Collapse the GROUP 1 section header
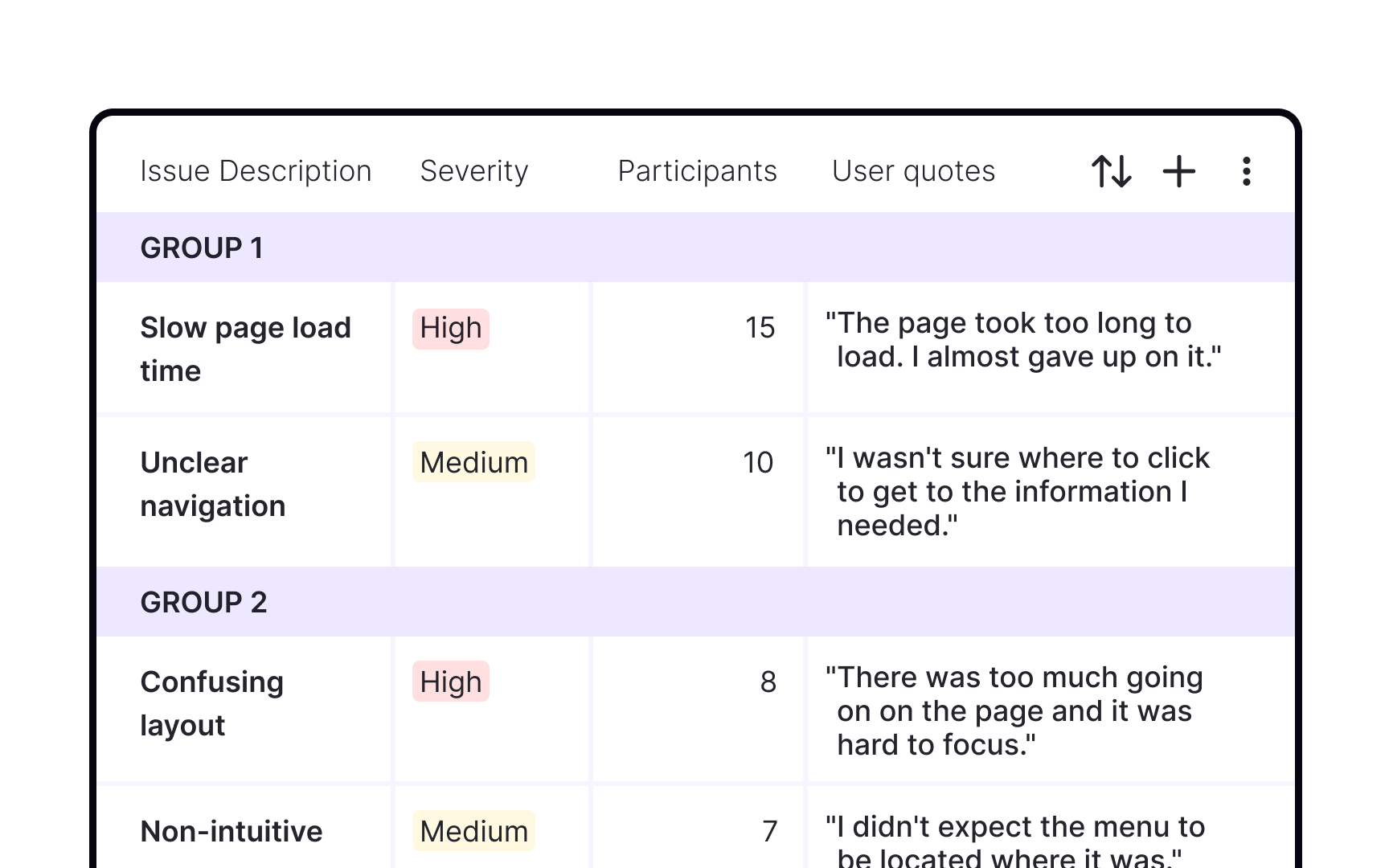1389x868 pixels. pos(202,248)
